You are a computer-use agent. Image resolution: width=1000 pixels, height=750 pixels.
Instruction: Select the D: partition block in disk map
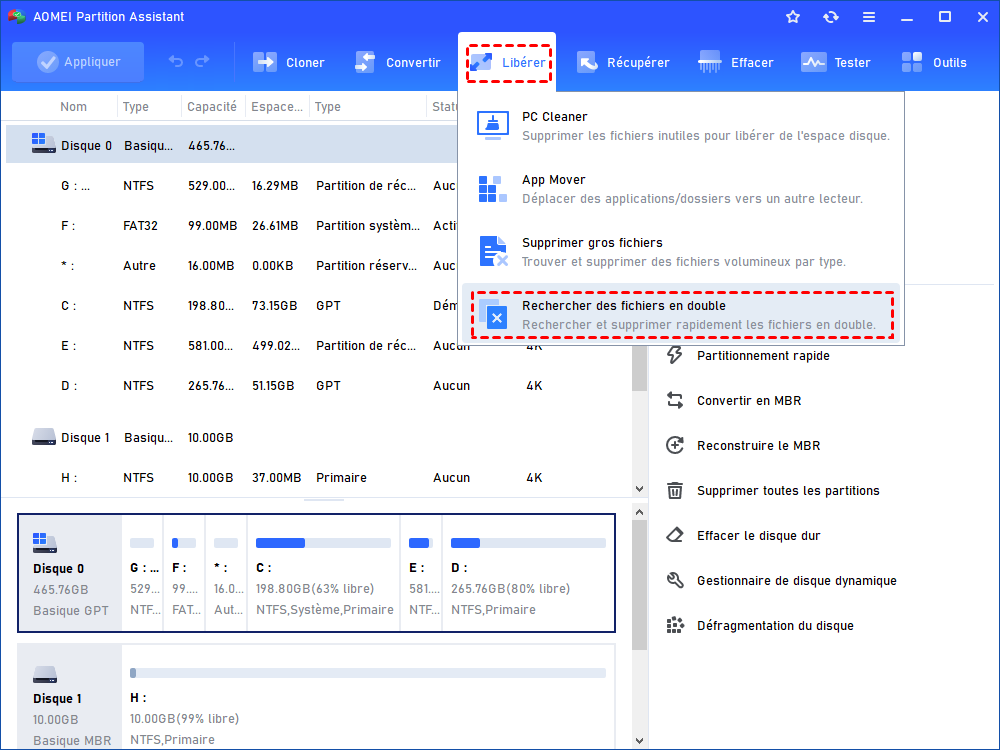pyautogui.click(x=528, y=573)
